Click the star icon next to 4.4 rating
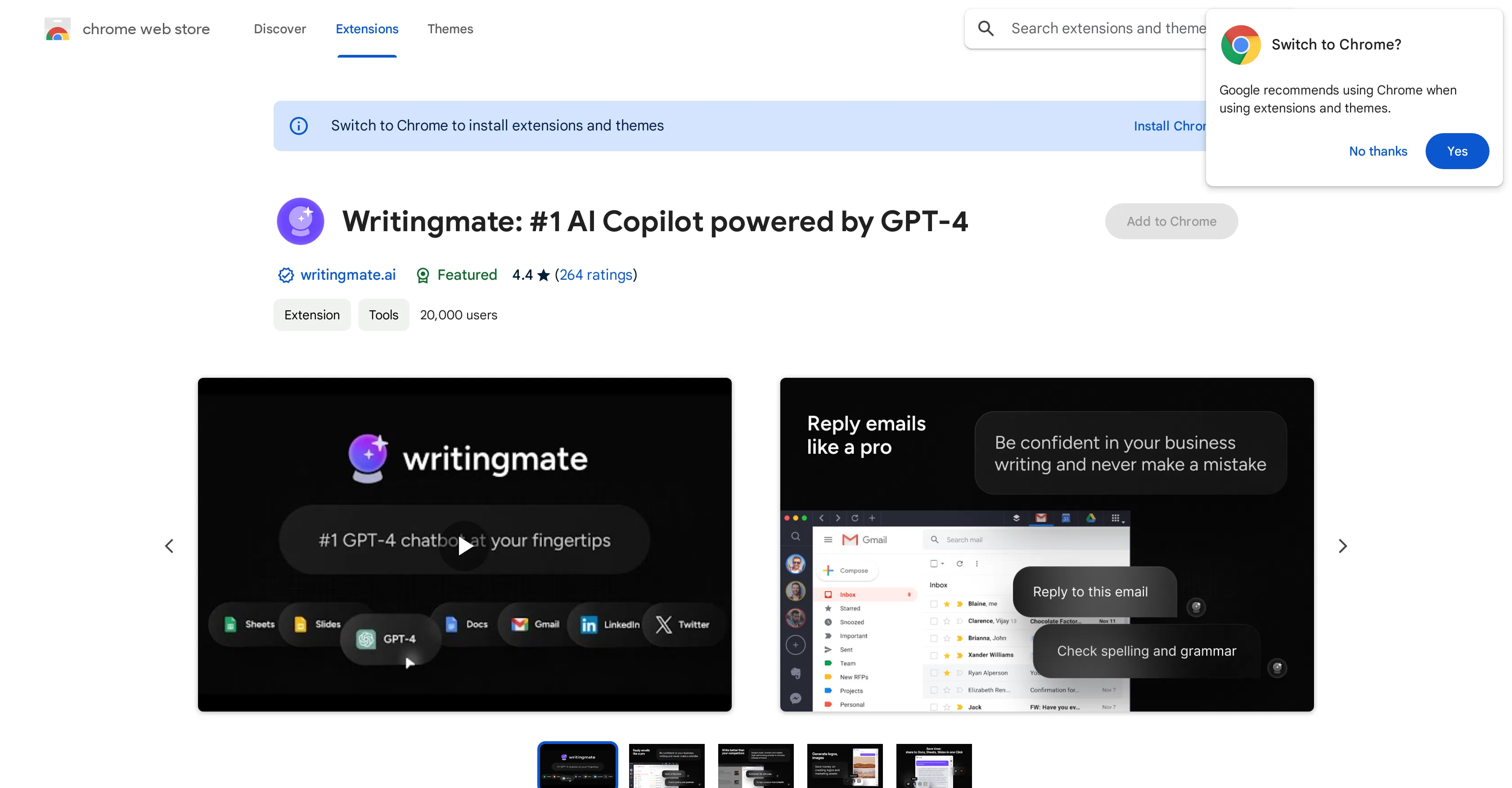 pyautogui.click(x=544, y=275)
